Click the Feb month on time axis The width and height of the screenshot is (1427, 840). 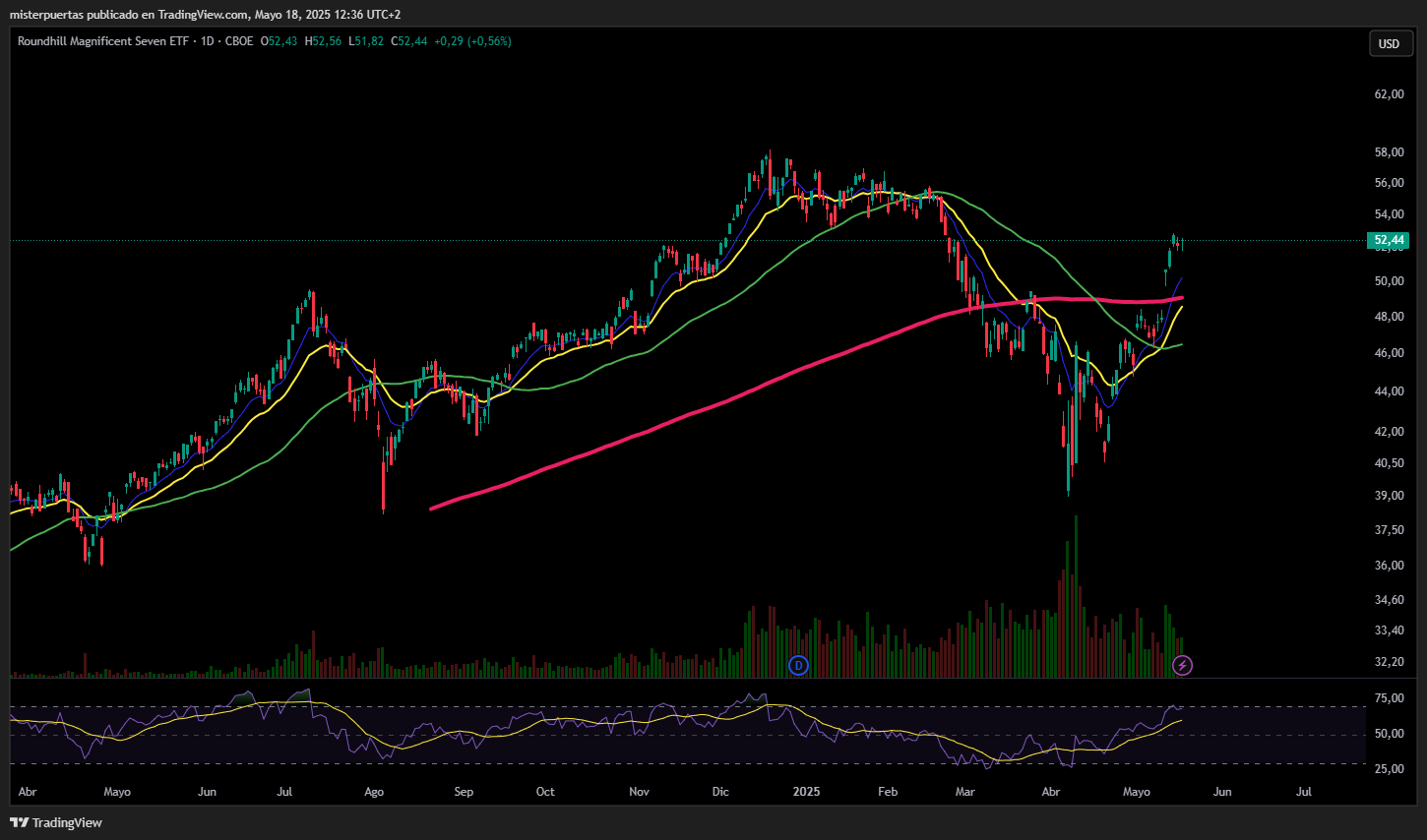tap(888, 792)
